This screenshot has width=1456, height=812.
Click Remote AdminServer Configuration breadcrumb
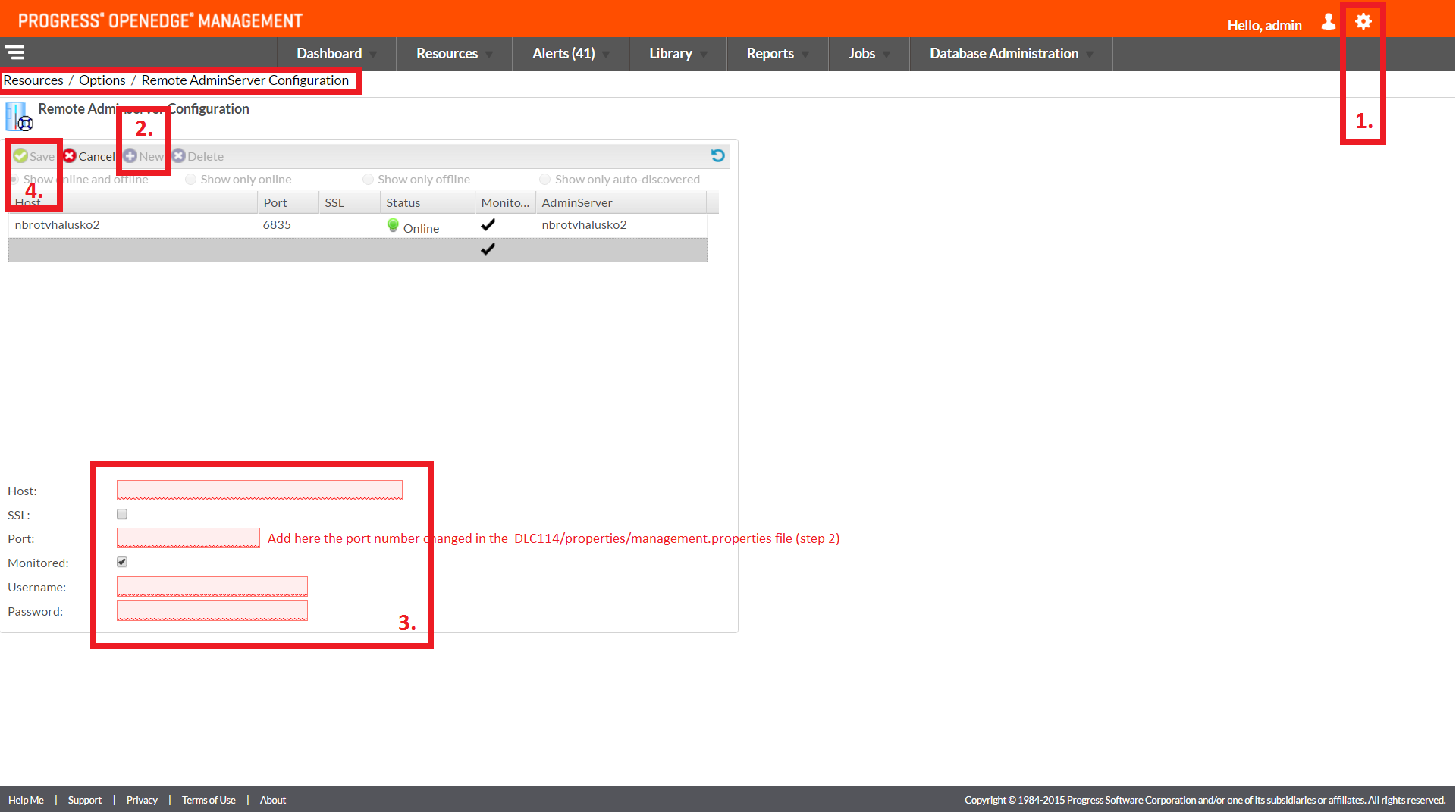point(245,80)
